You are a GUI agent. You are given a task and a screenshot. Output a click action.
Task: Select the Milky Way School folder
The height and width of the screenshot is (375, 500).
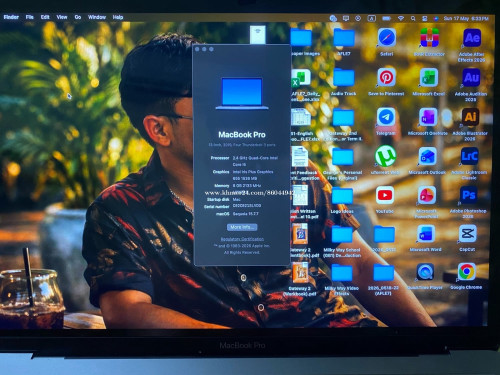pos(342,234)
